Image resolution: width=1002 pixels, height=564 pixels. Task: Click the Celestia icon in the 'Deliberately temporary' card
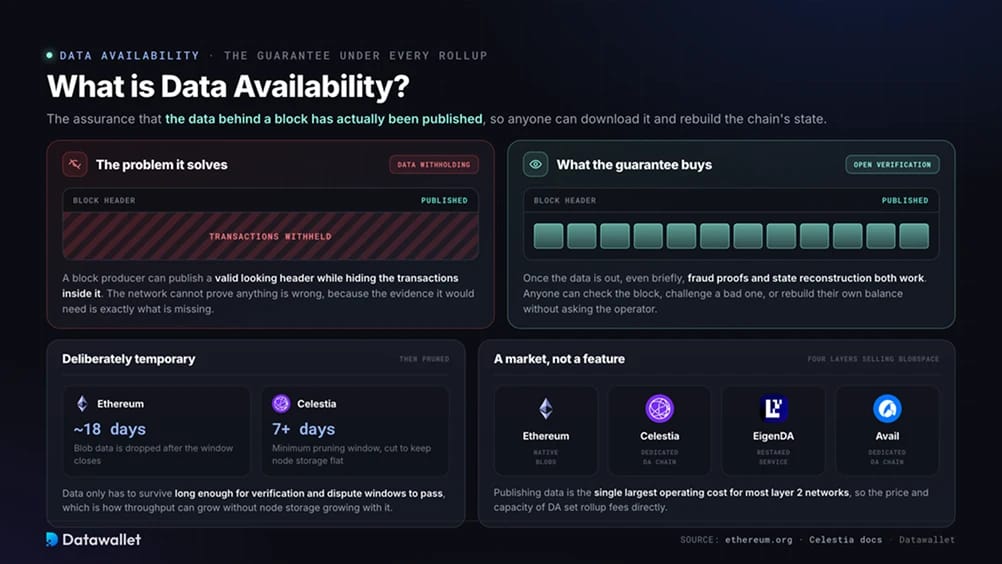281,404
